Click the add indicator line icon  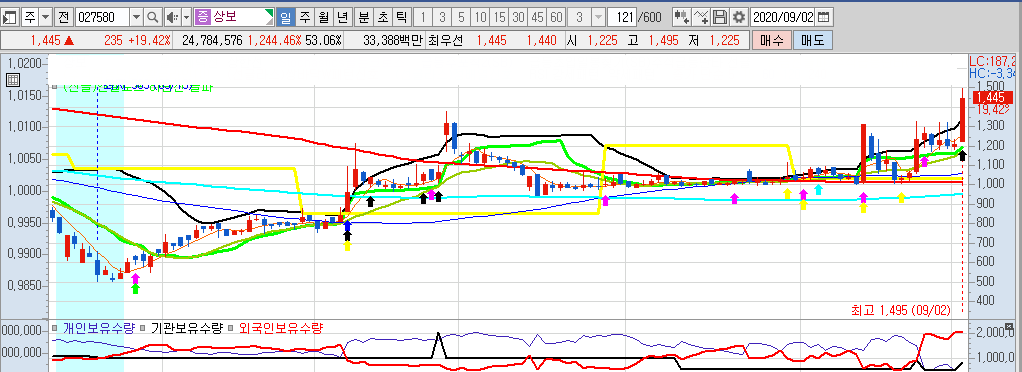[701, 16]
